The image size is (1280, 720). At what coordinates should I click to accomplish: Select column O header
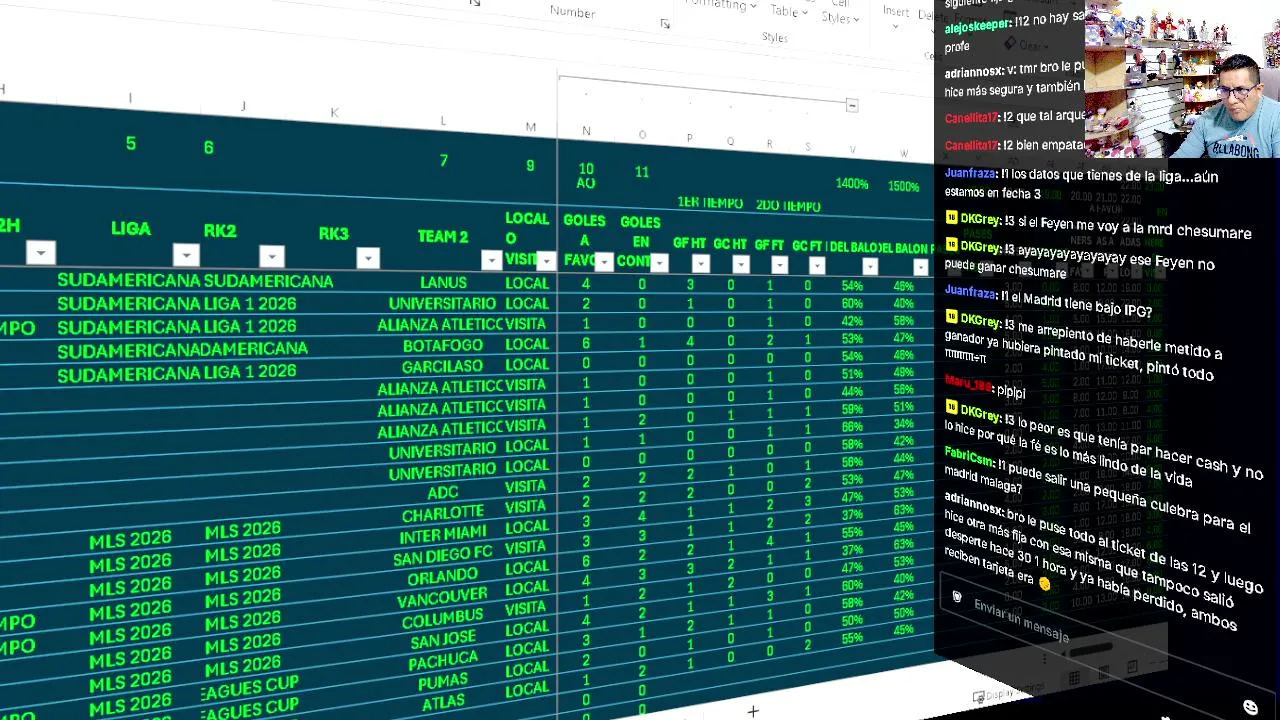[642, 135]
